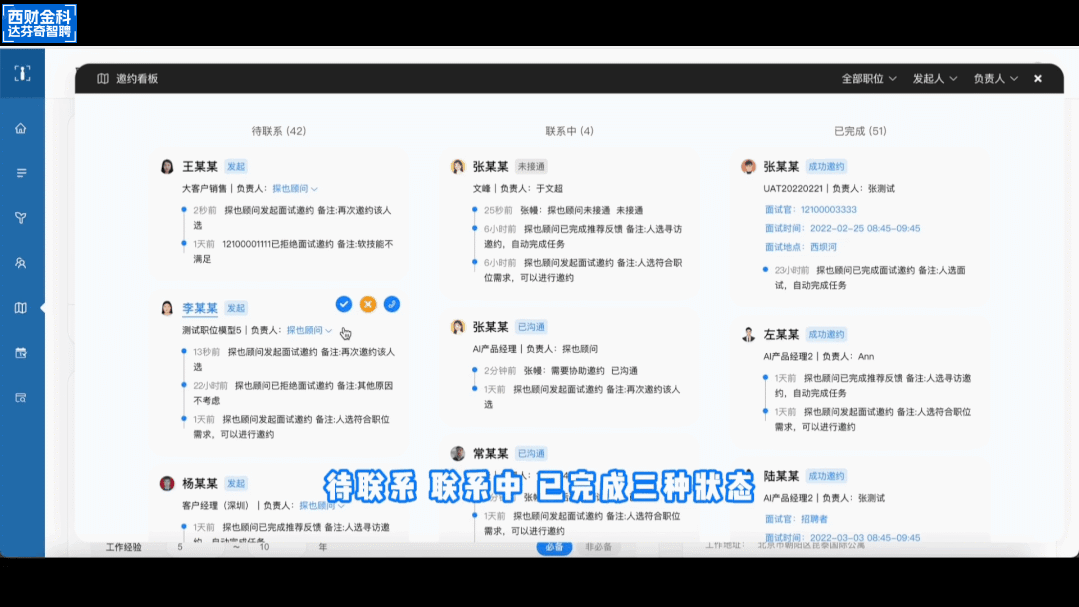Click 2秒前 log entry under 王某某
1079x607 pixels.
pos(292,217)
